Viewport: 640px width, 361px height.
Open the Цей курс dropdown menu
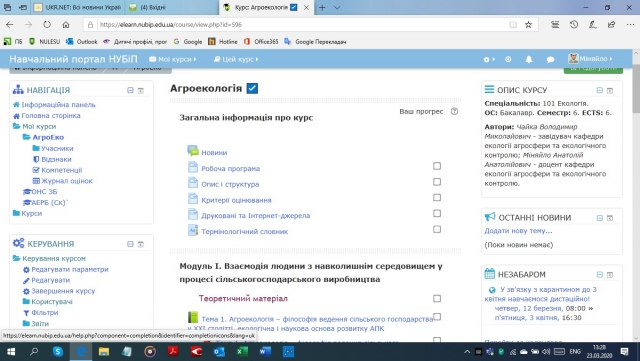(x=236, y=59)
